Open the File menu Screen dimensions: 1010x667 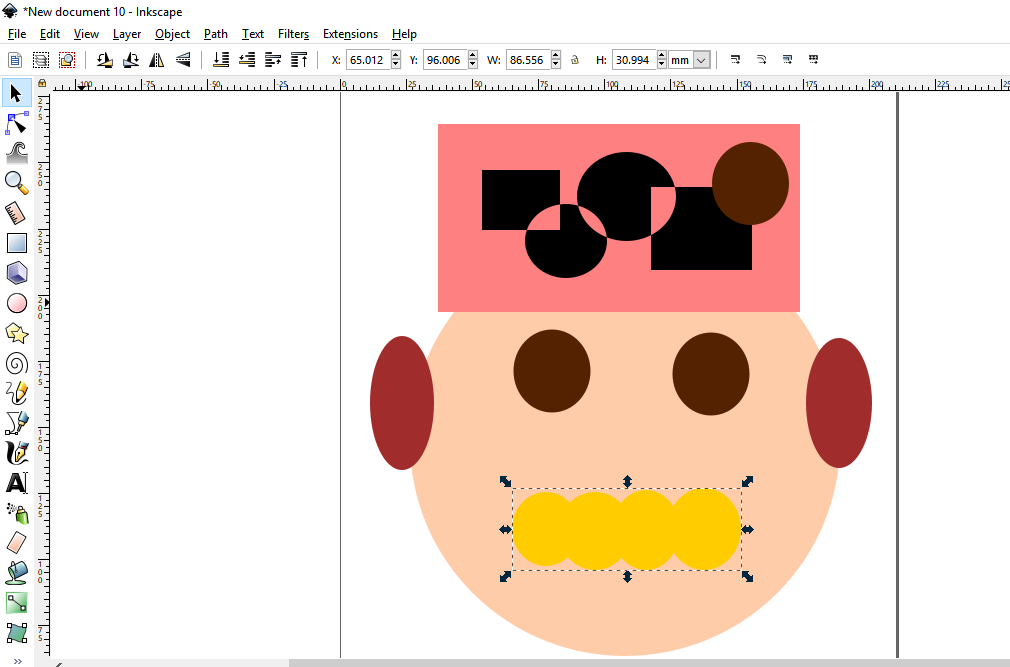[x=17, y=34]
